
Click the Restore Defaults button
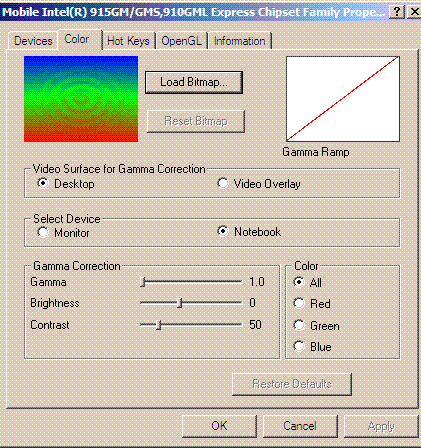click(x=292, y=384)
